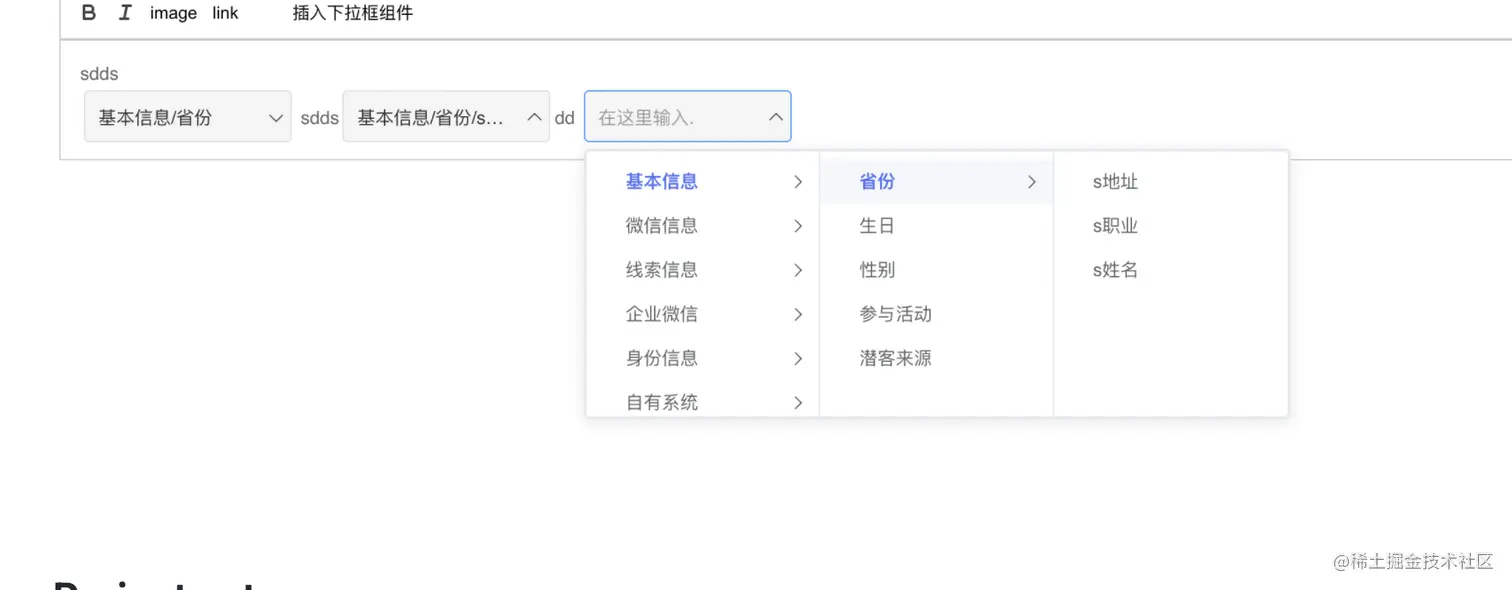Click the up arrow in the 在这里输入 cascader
1512x590 pixels.
775,117
